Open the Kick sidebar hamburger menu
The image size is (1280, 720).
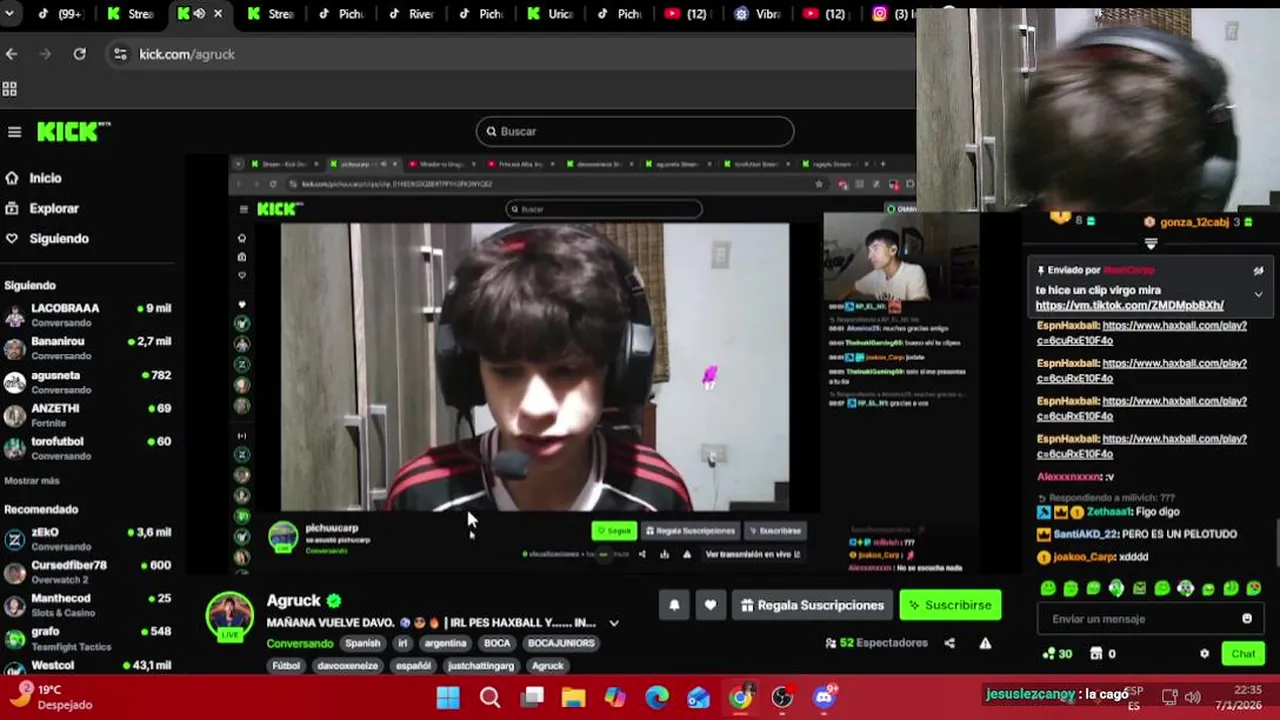click(14, 132)
